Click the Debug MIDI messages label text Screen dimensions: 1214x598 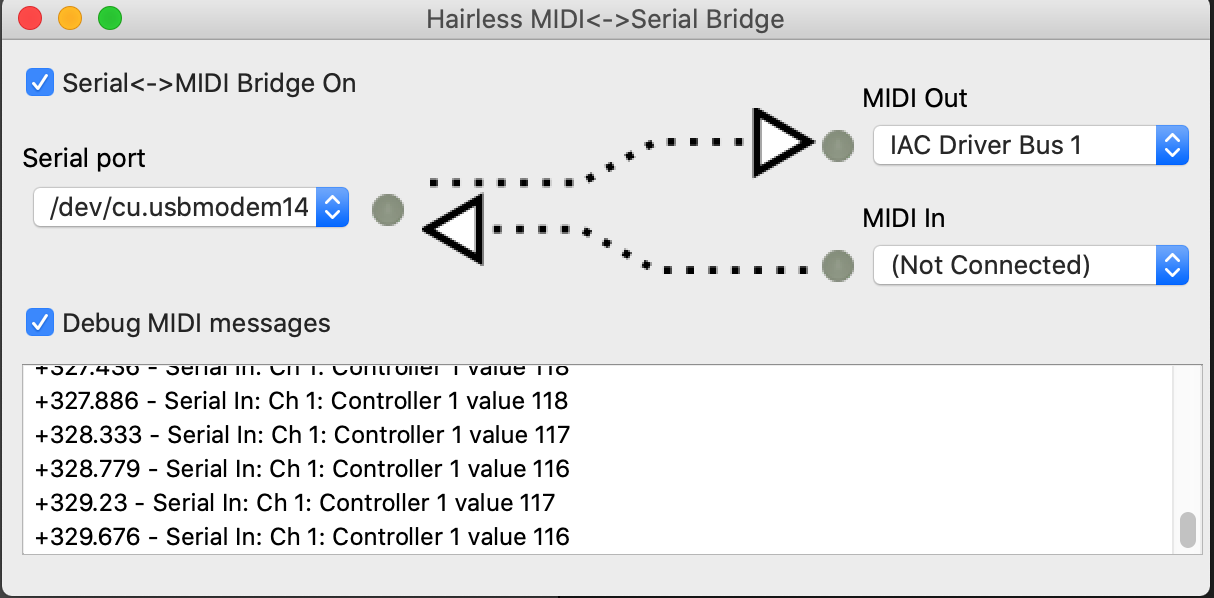[x=196, y=323]
